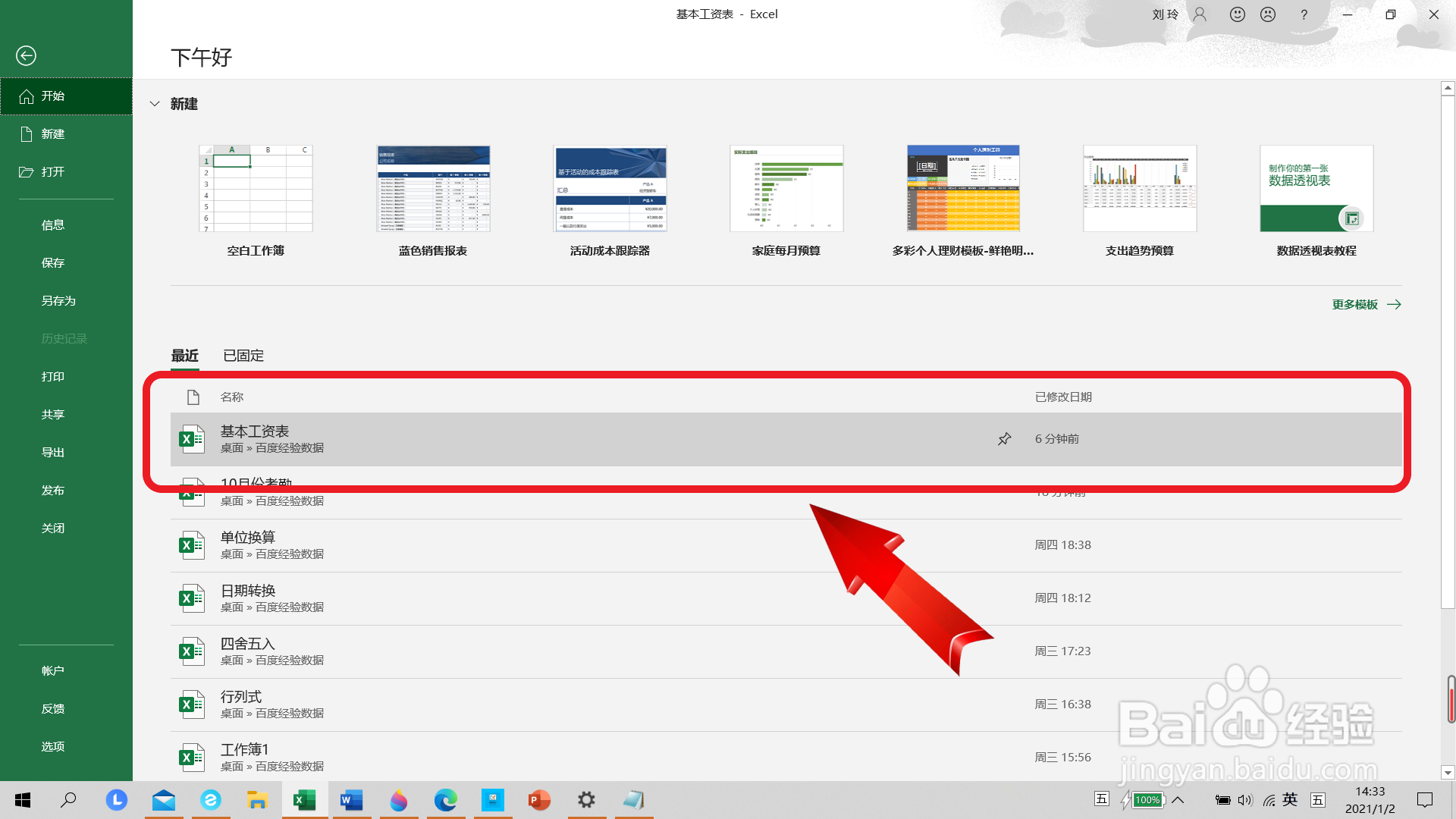The height and width of the screenshot is (819, 1456).
Task: Open Word from the taskbar
Action: click(351, 800)
